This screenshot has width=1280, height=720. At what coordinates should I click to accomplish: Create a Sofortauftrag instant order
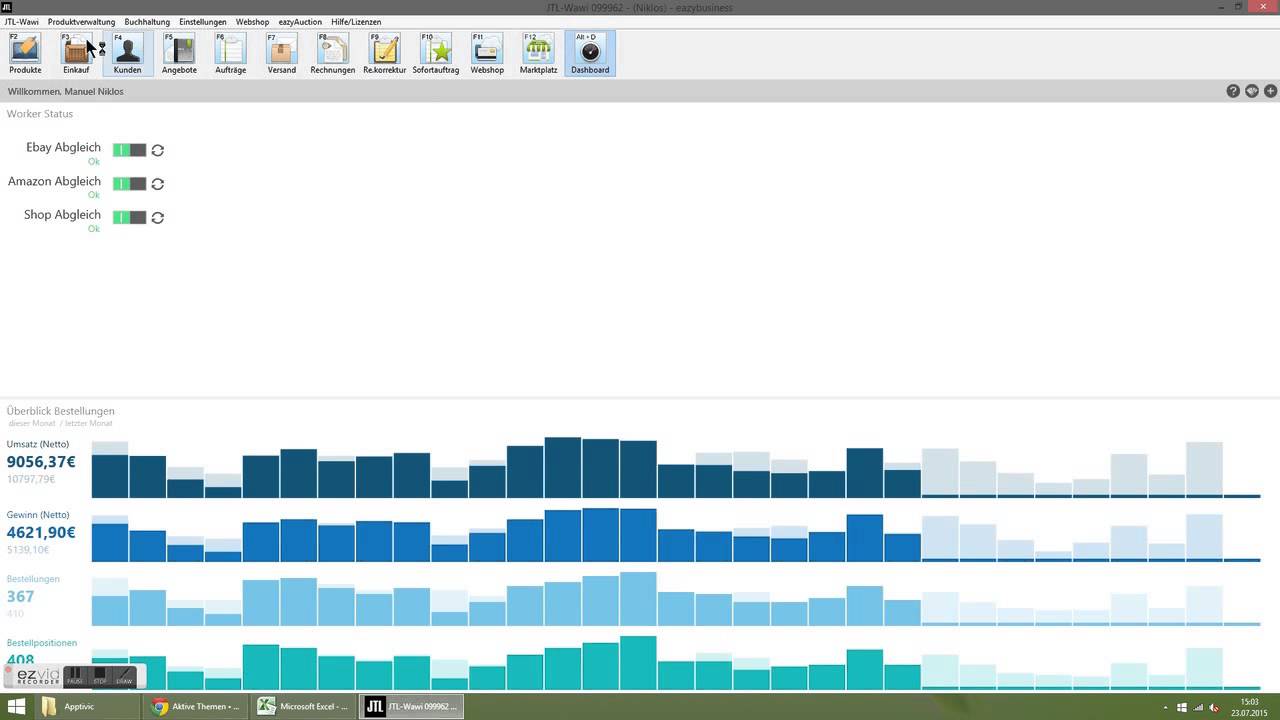435,54
